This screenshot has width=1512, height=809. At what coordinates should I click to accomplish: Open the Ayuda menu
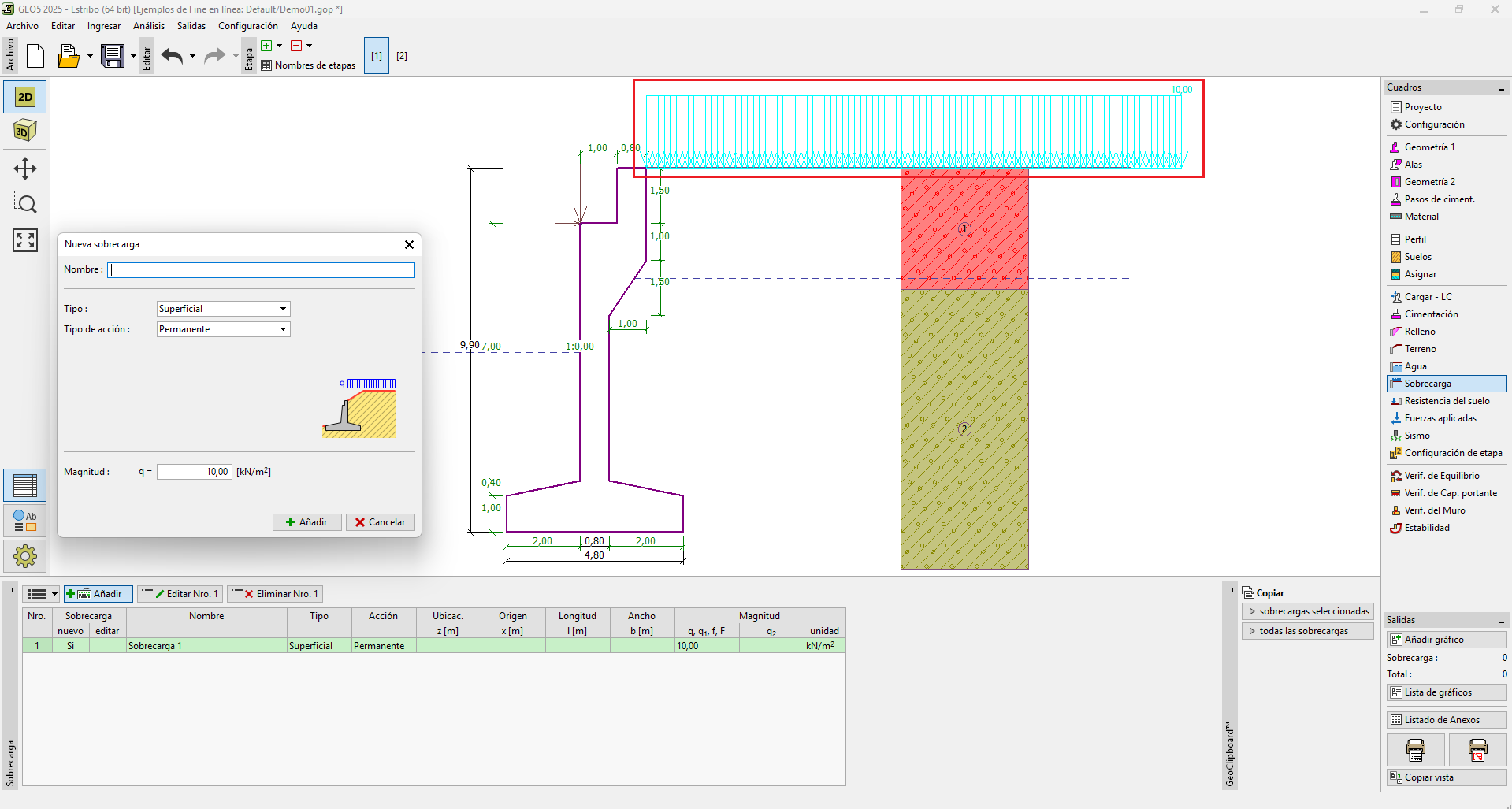point(304,26)
